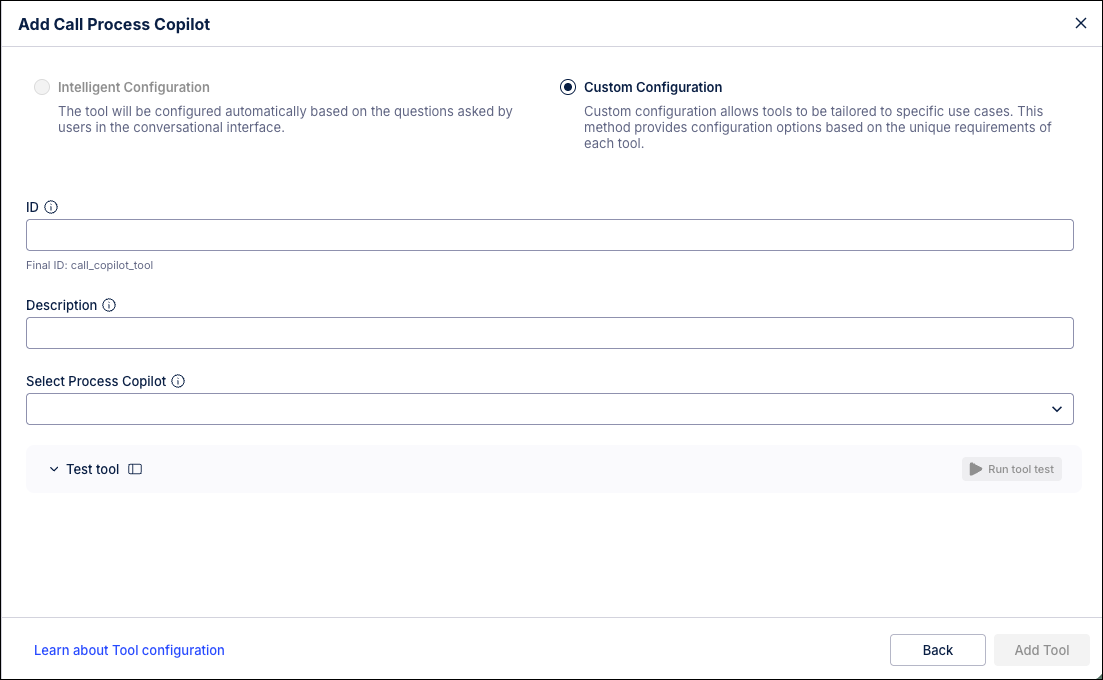Focus the Description text field
Viewport: 1103px width, 680px height.
click(x=549, y=333)
